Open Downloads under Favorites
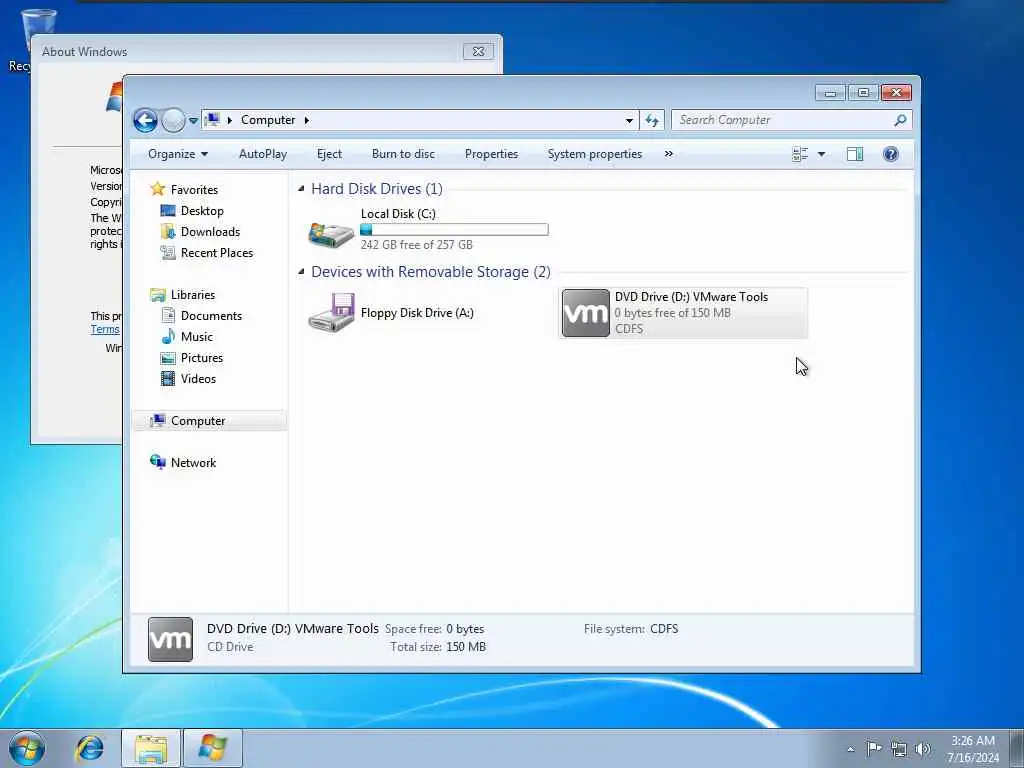 click(x=210, y=232)
